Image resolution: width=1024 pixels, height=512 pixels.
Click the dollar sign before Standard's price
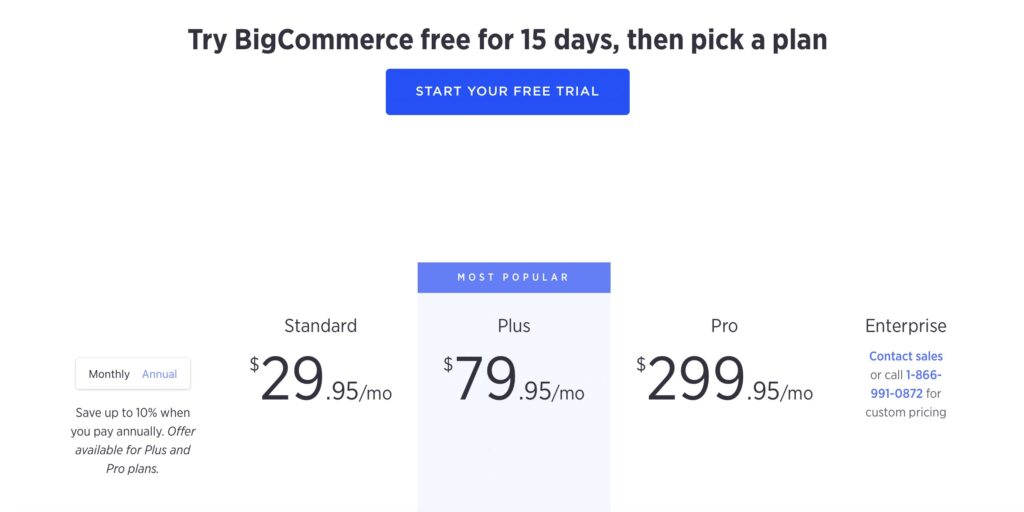point(254,364)
